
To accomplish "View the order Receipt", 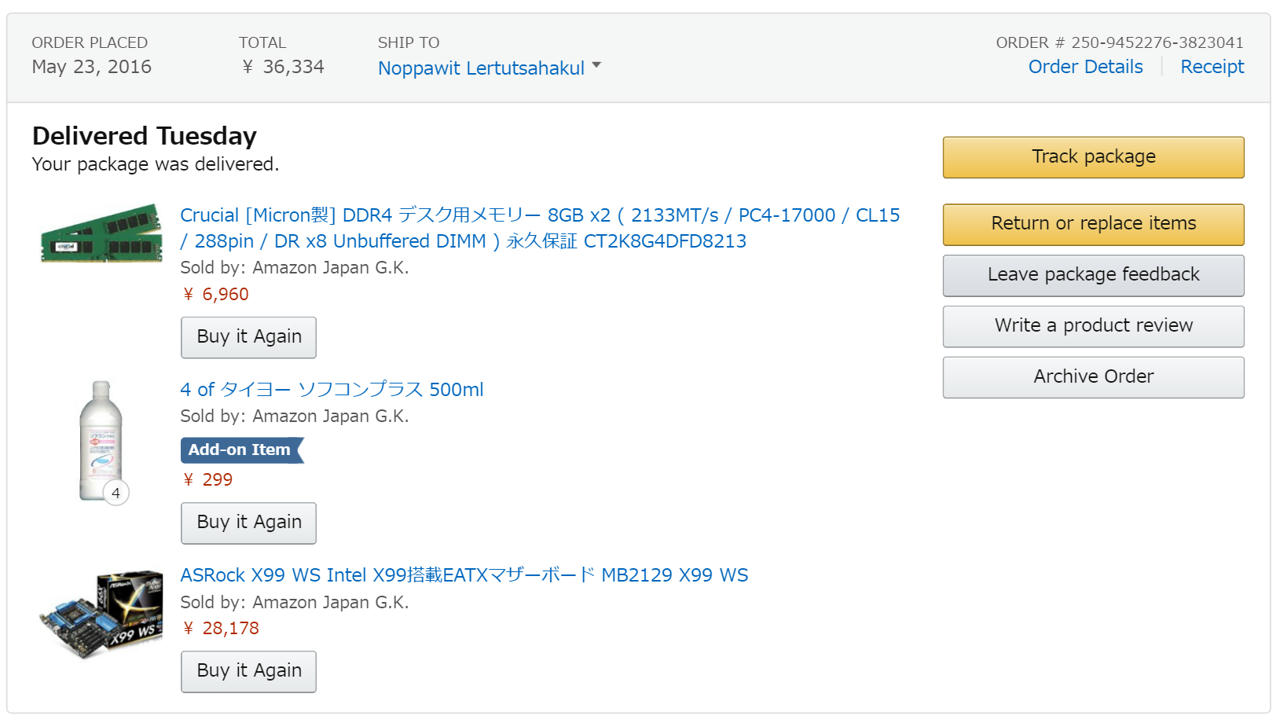I will click(1212, 67).
